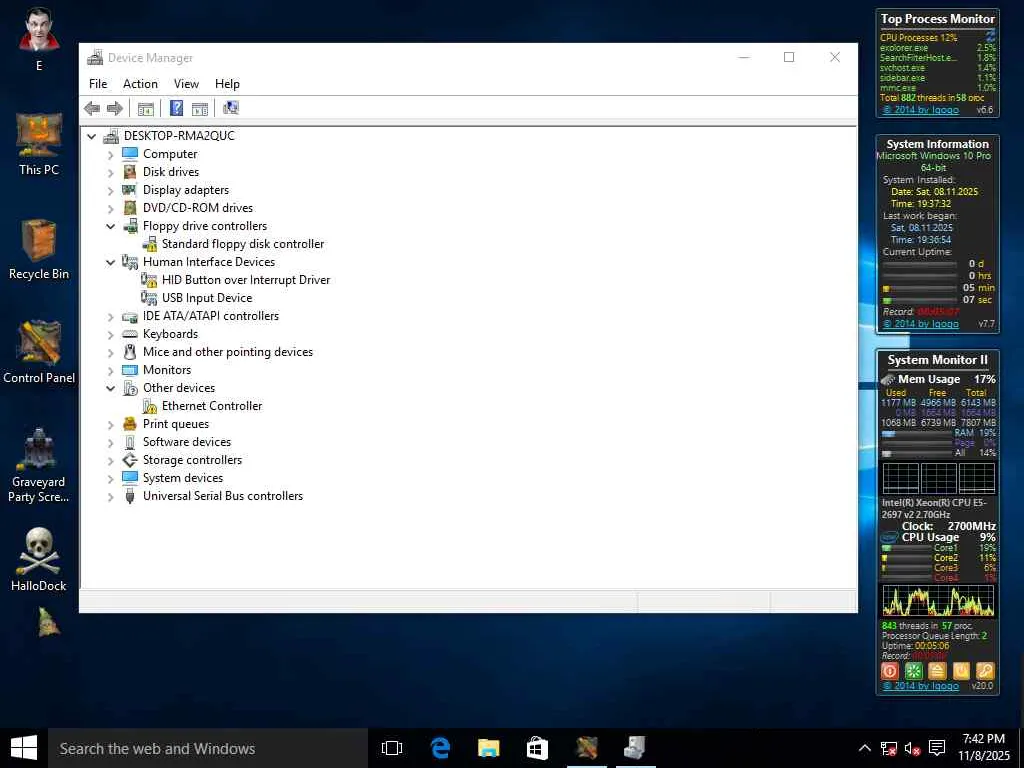
Task: Open Graveyard Party Screensaver desktop icon
Action: click(39, 465)
